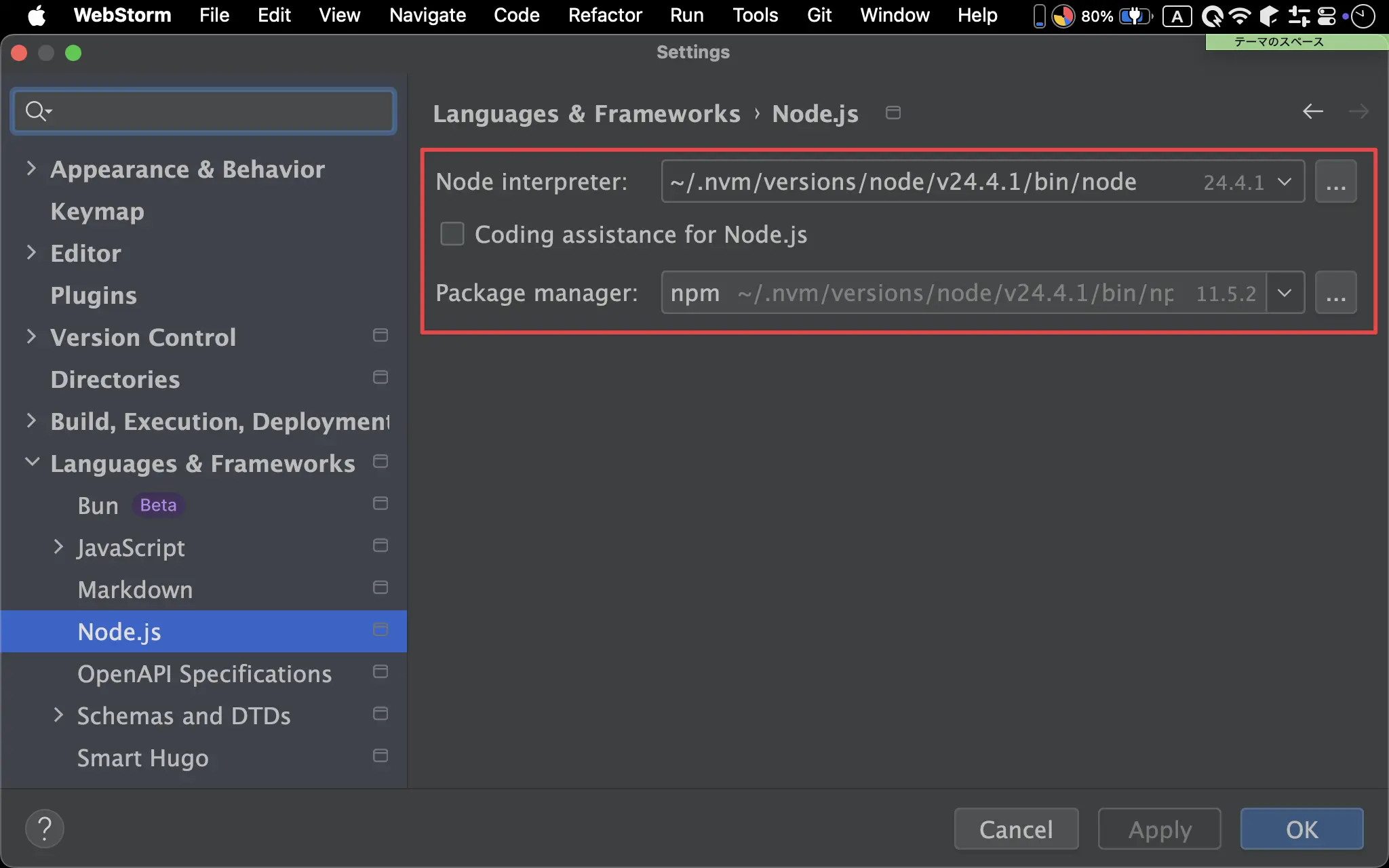Click the project-level icon on the OpenAPI Specifications row

[x=380, y=672]
